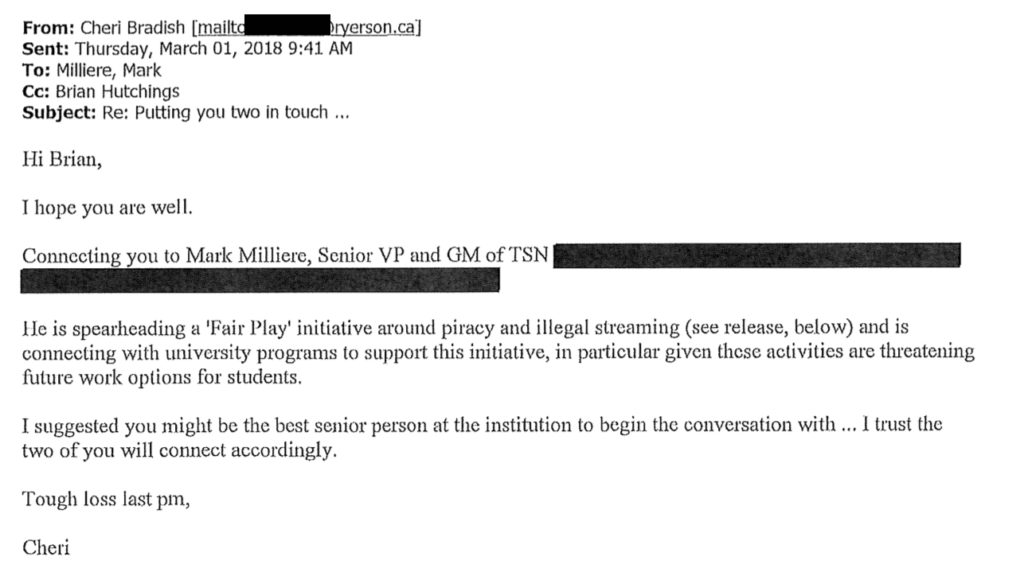Click the Sent date Thursday, March 01, 2018
Screen dimensions: 1024x576
pos(178,49)
